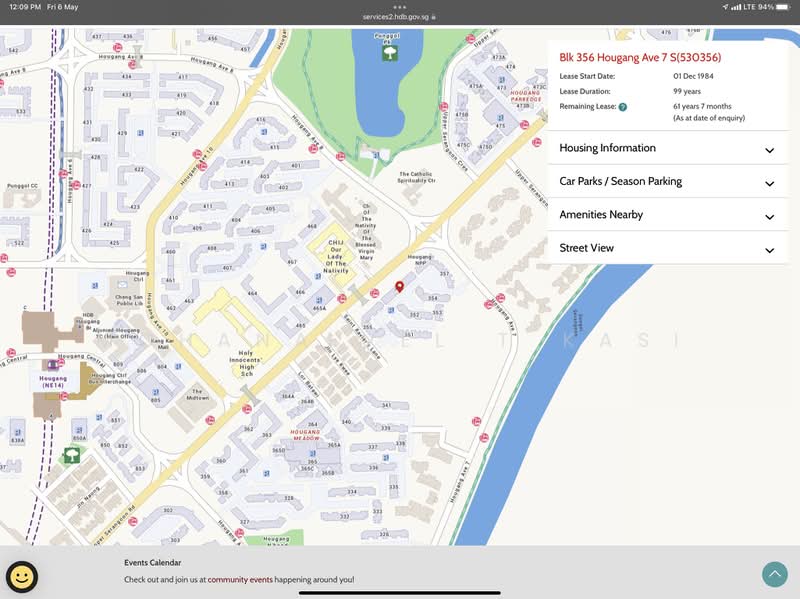Open the smiley face feedback button
Screen dimensions: 800x599
[21, 577]
